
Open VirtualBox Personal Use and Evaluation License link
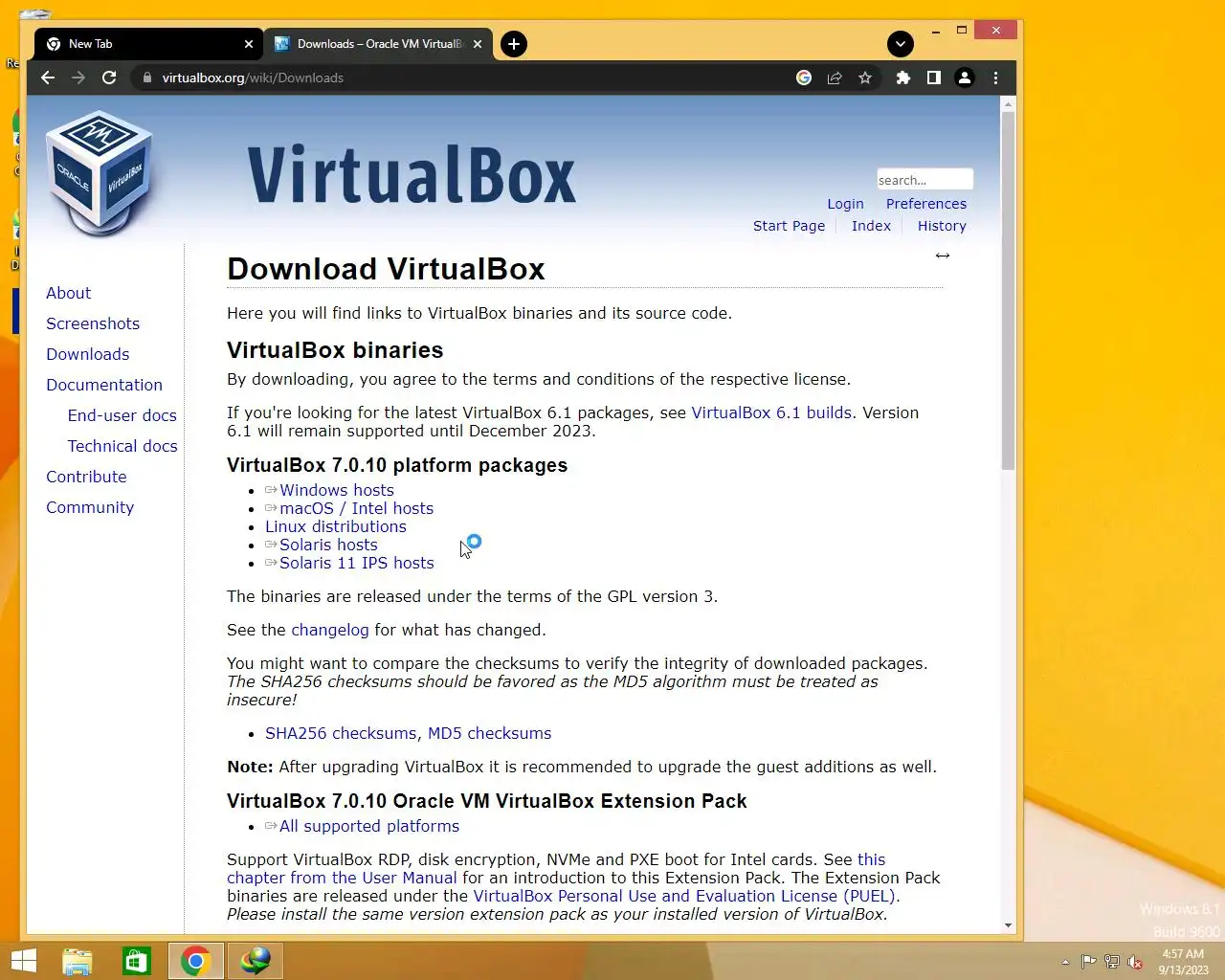[x=684, y=896]
